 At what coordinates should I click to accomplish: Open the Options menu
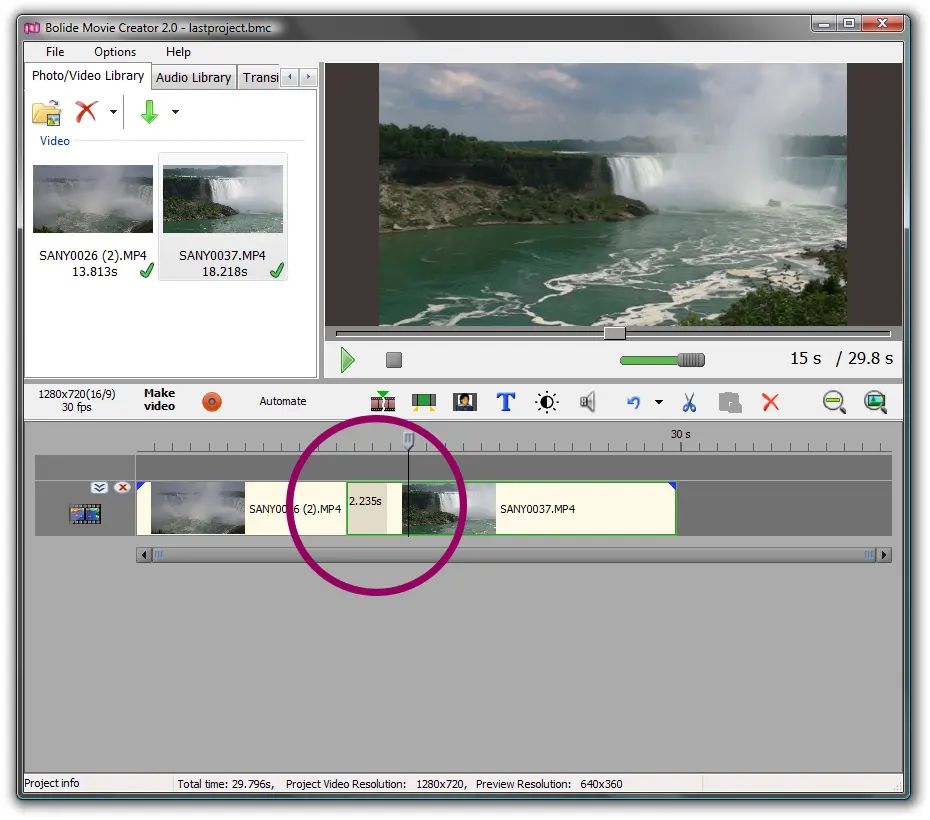(115, 52)
